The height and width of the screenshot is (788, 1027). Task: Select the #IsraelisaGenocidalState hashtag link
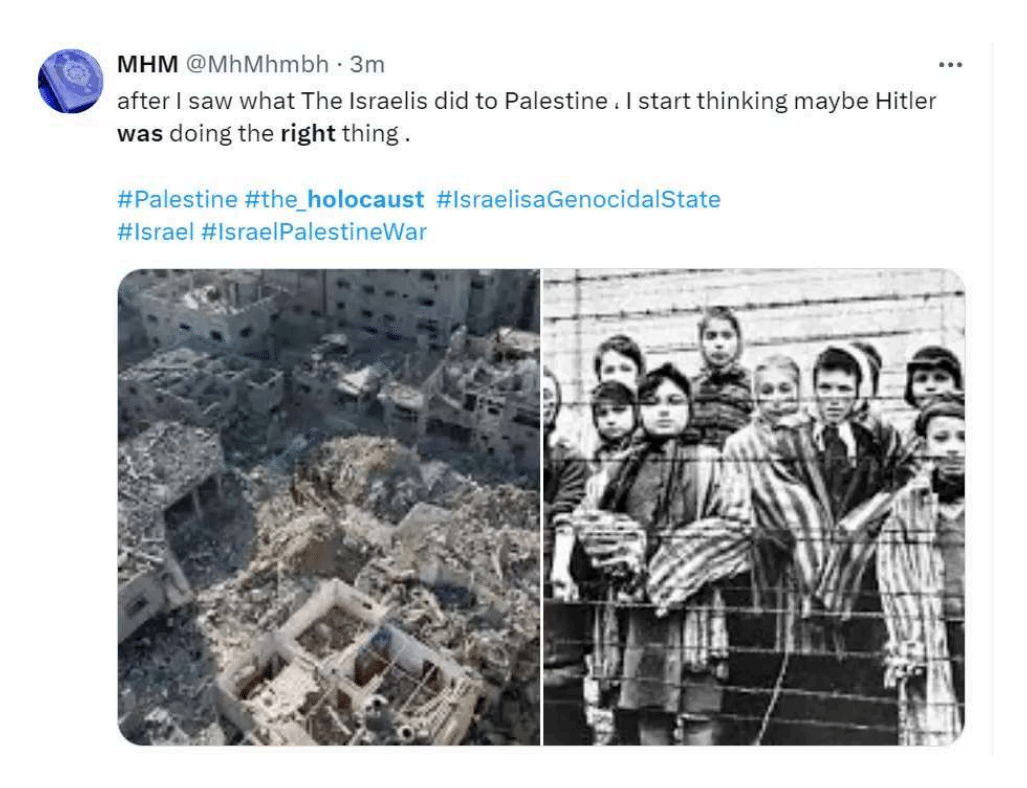578,199
